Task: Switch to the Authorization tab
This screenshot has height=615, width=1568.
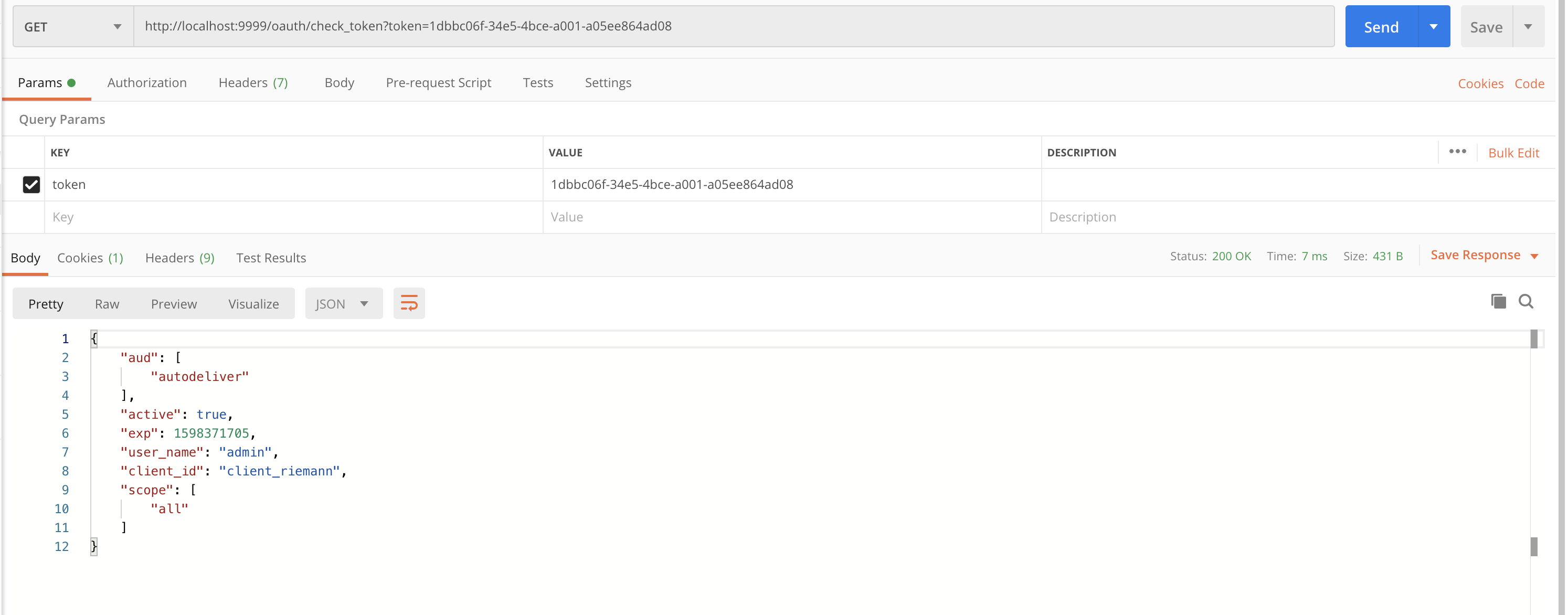Action: point(147,83)
